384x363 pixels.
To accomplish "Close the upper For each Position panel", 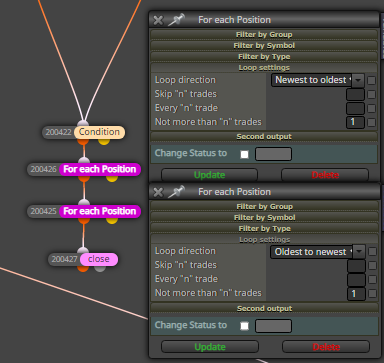I will pos(158,20).
